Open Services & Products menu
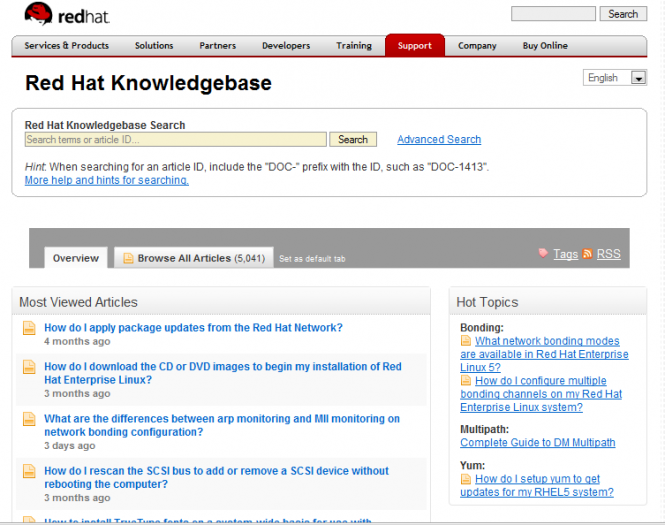The width and height of the screenshot is (665, 525). pyautogui.click(x=67, y=45)
